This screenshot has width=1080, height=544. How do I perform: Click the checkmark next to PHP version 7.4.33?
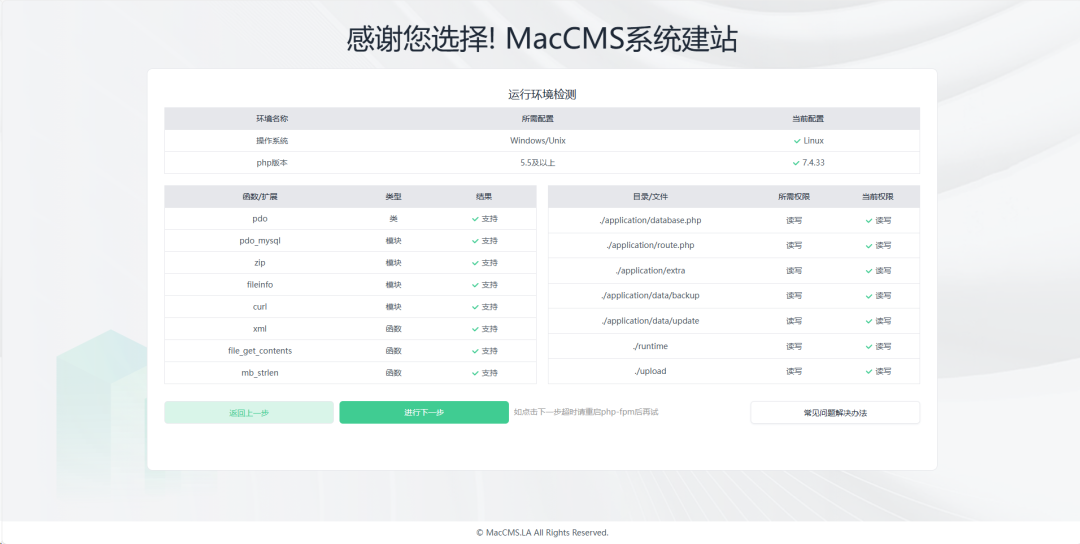point(797,163)
